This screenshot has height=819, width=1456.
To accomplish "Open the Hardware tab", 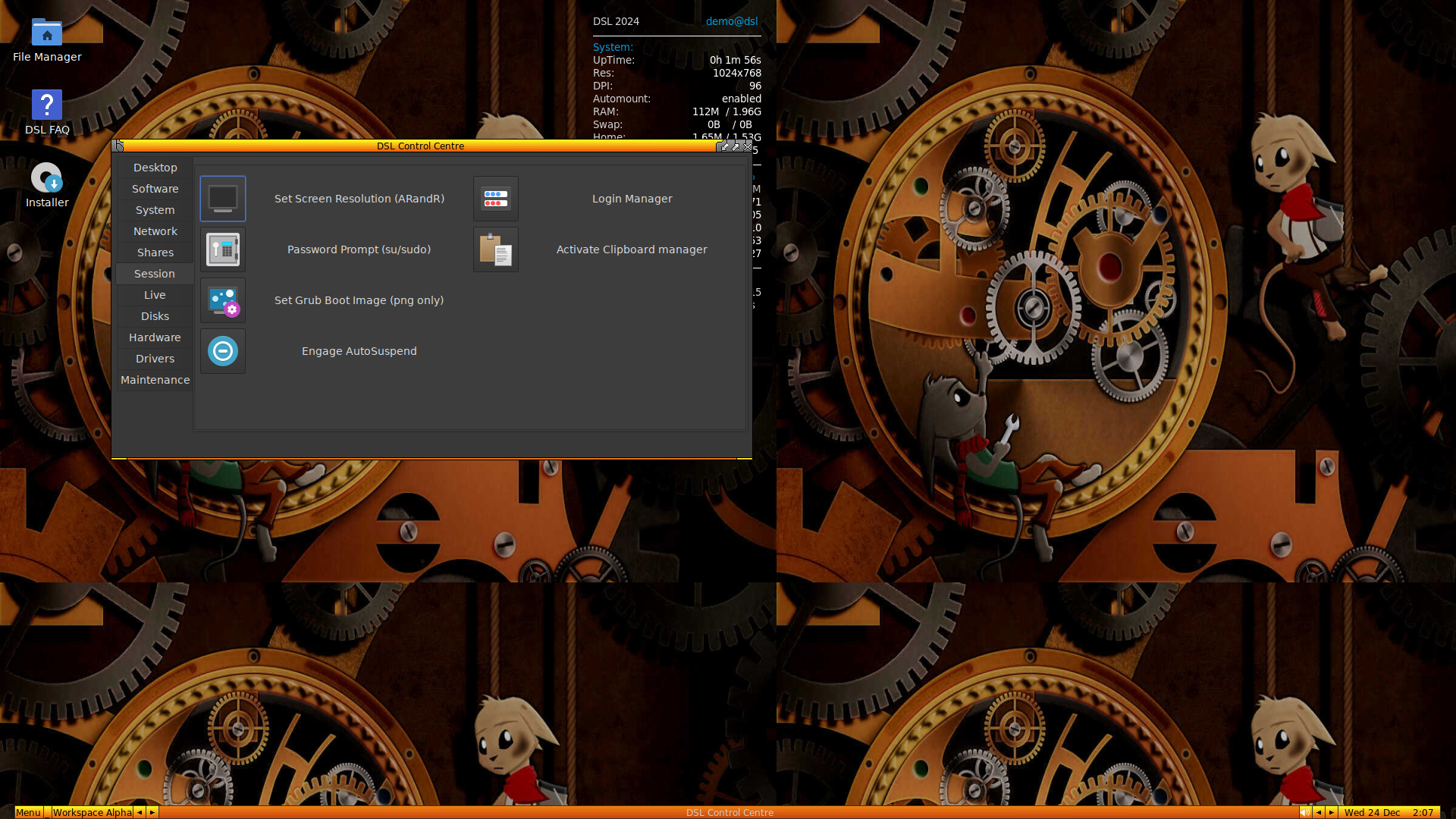I will (x=155, y=337).
